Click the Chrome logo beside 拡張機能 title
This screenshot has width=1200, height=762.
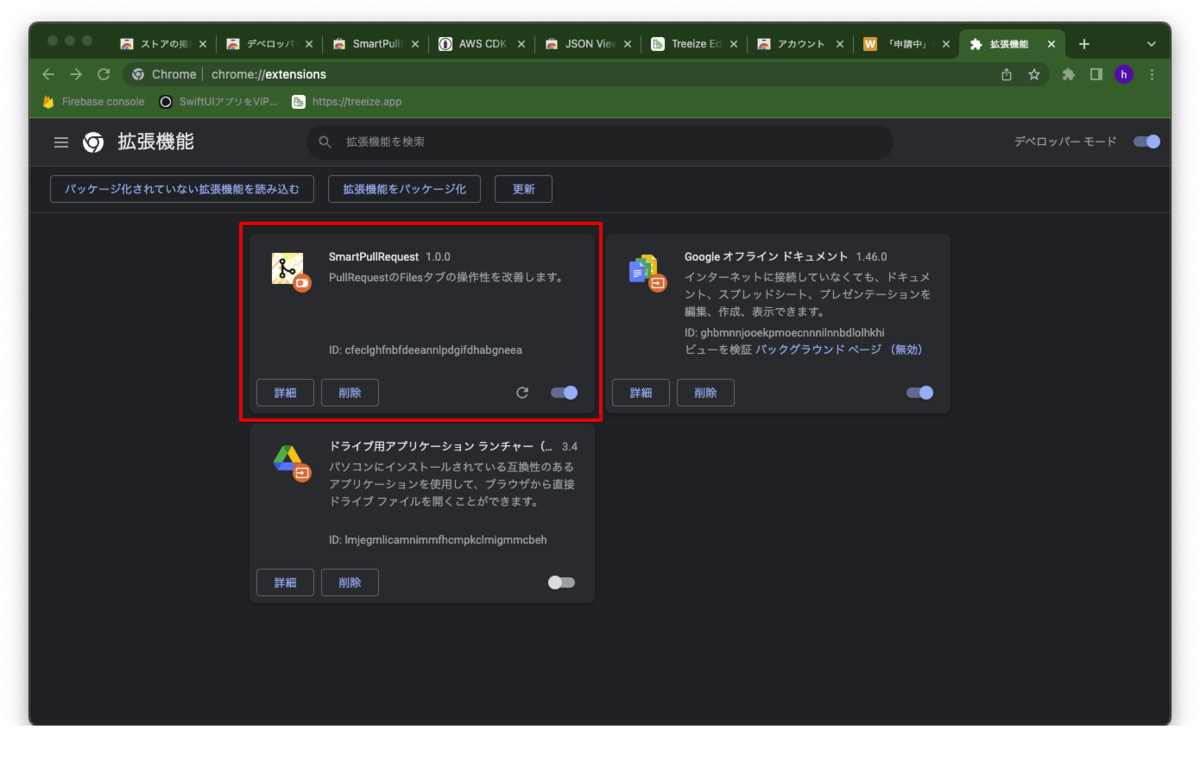(93, 143)
